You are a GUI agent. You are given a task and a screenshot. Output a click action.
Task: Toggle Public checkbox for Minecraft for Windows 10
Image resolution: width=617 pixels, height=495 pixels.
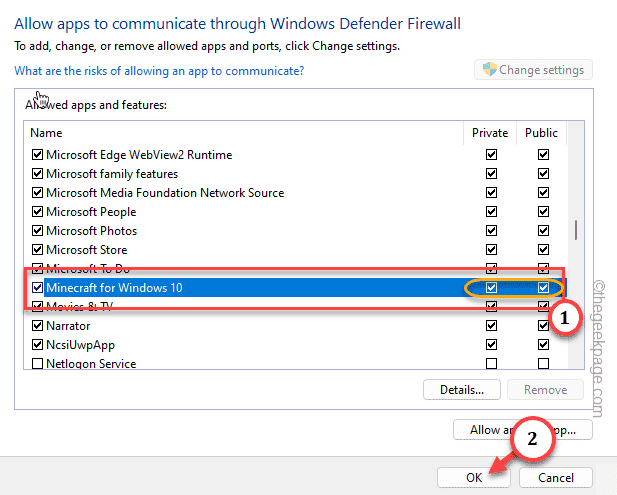(x=543, y=288)
